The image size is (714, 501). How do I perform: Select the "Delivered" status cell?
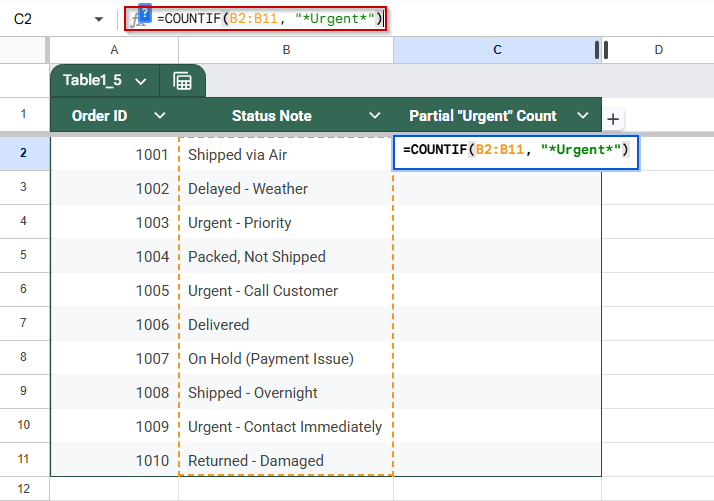click(x=286, y=324)
